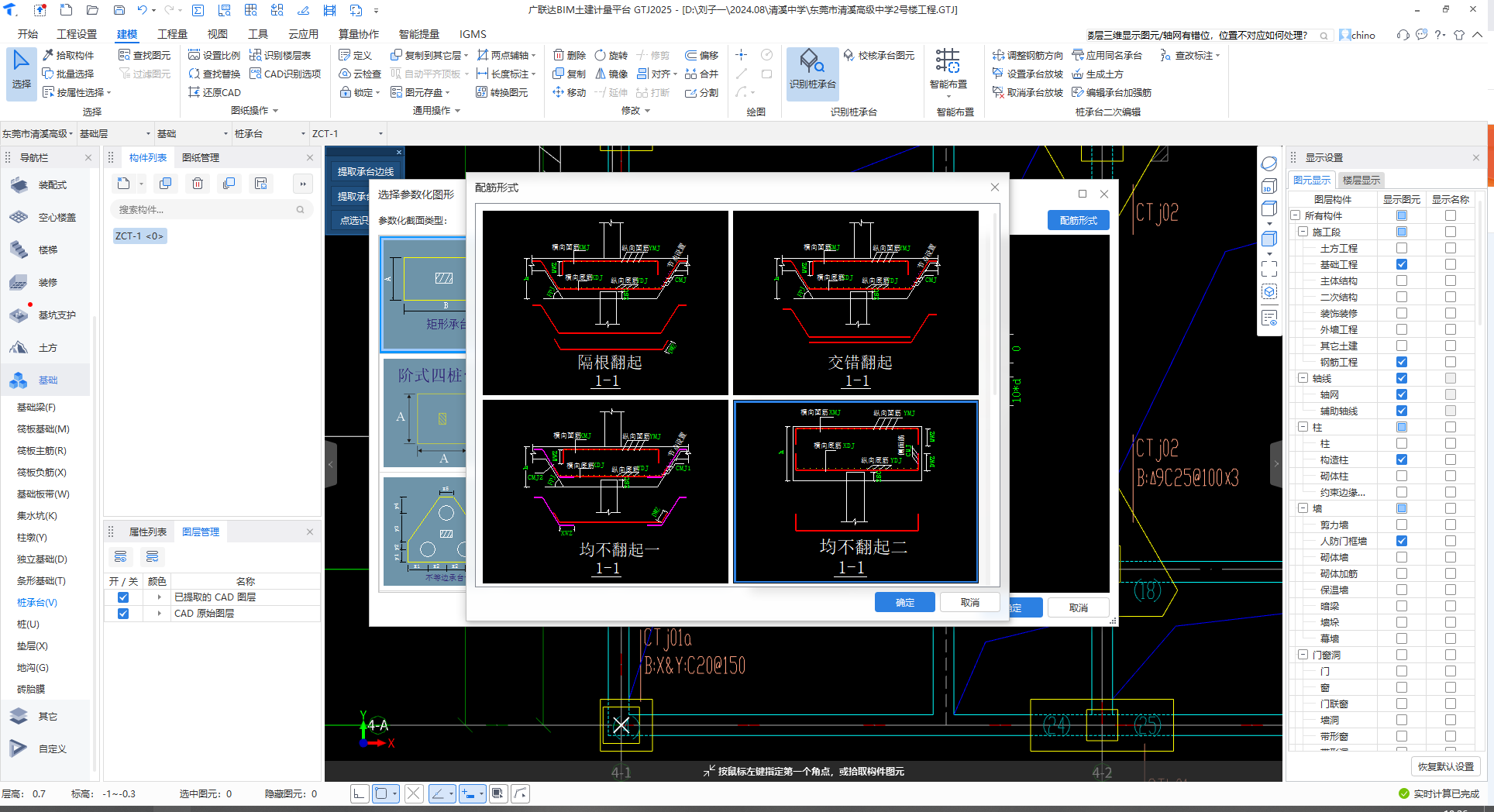Viewport: 1494px width, 812px height.
Task: Toggle 显示图元 checkbox for 构造柱
Action: point(1402,459)
